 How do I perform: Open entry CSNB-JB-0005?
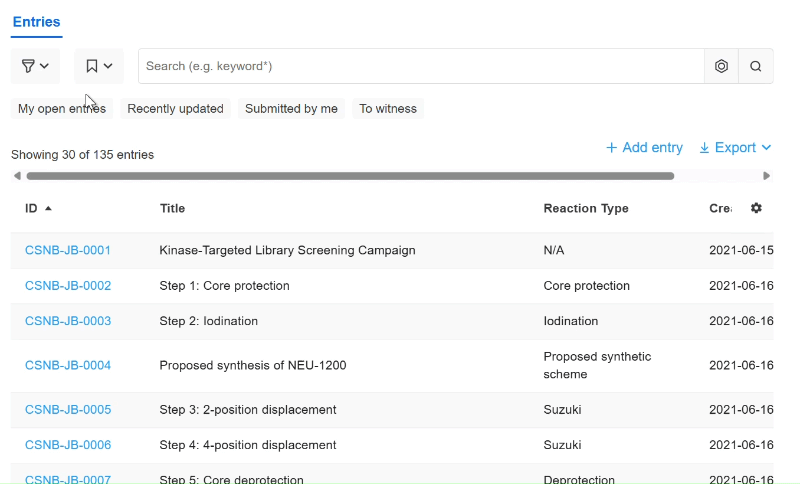68,410
